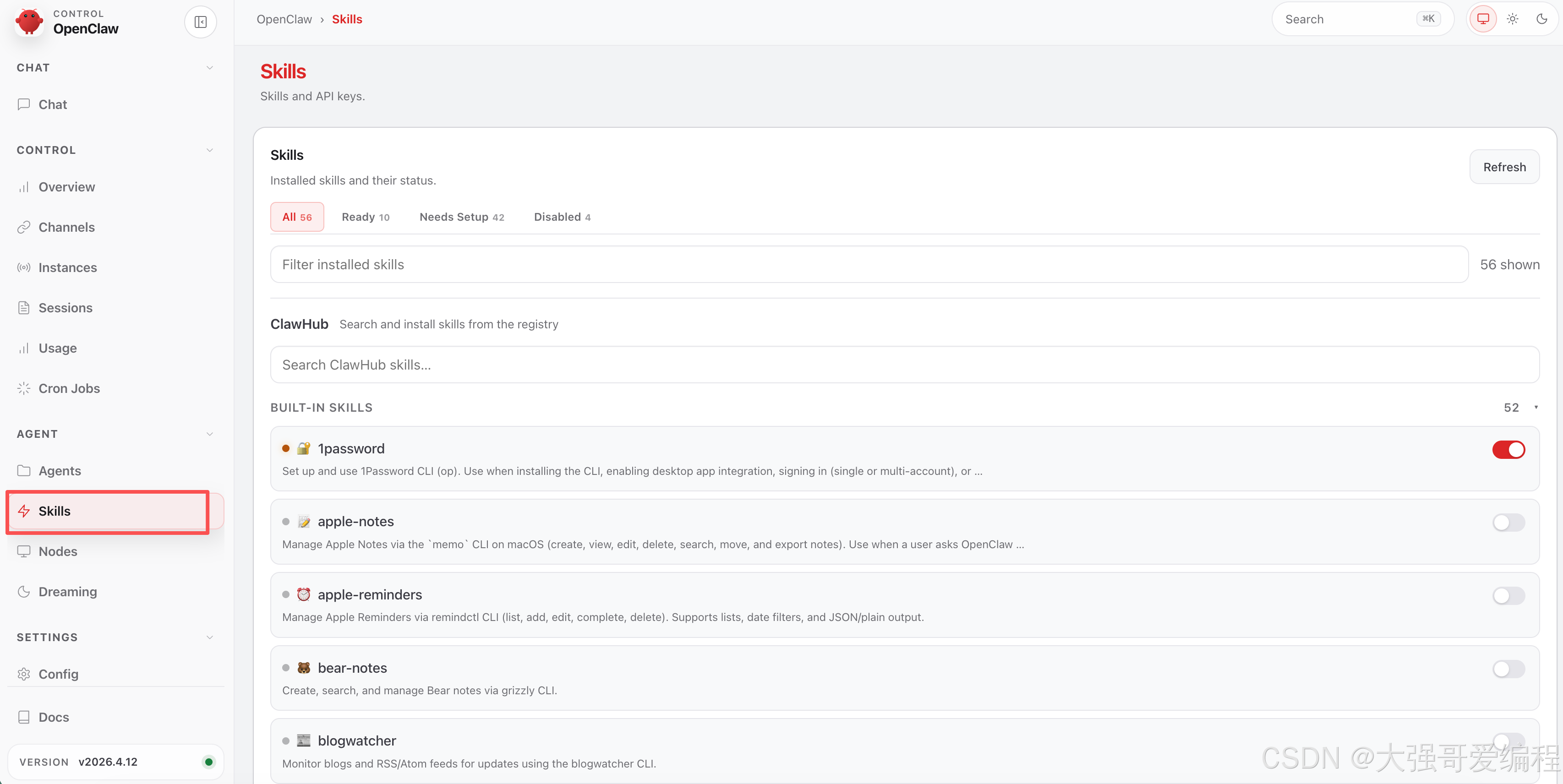The height and width of the screenshot is (784, 1563).
Task: Disable the 1password skill toggle
Action: 1508,449
